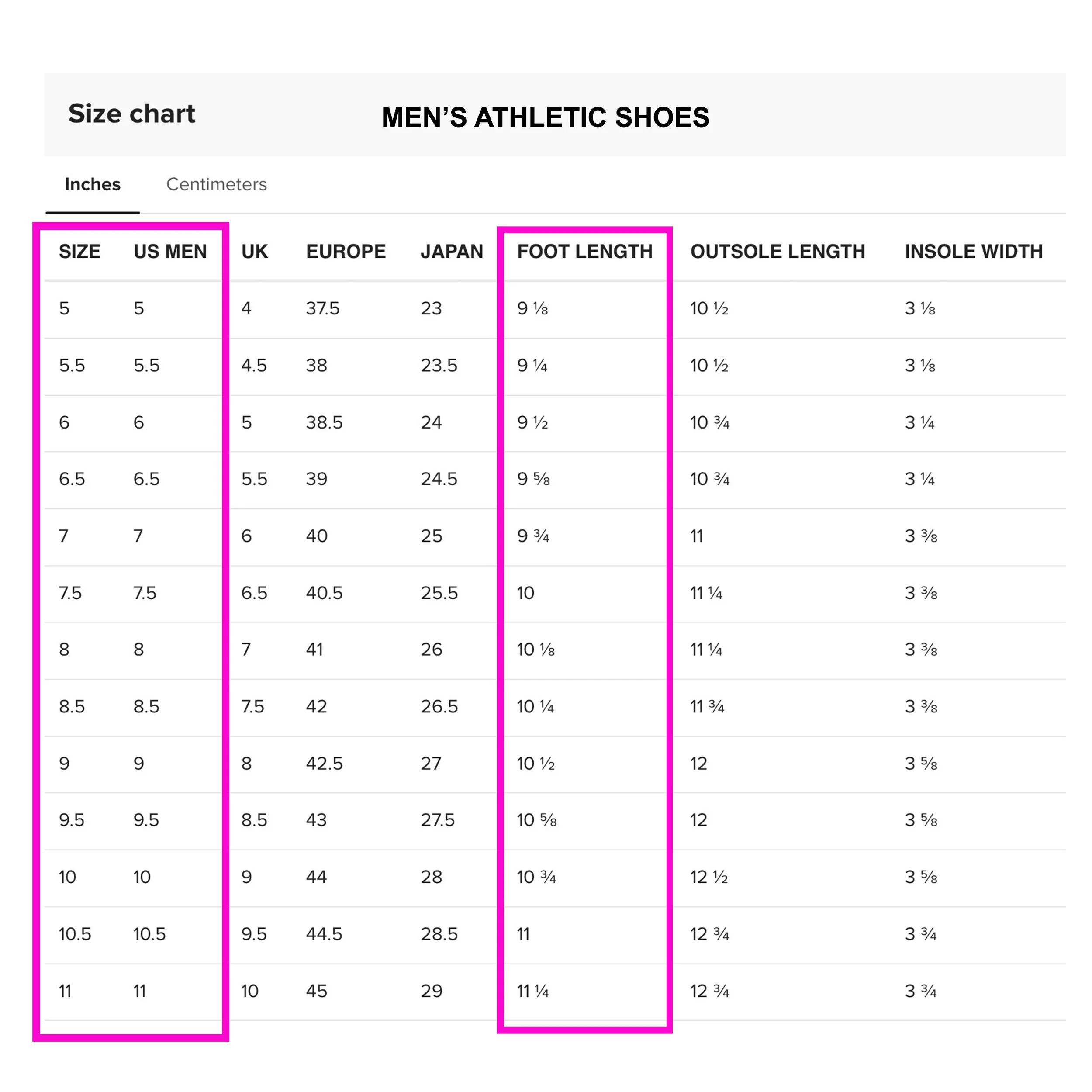Image resolution: width=1092 pixels, height=1092 pixels.
Task: Click the UK column header
Action: 254,252
